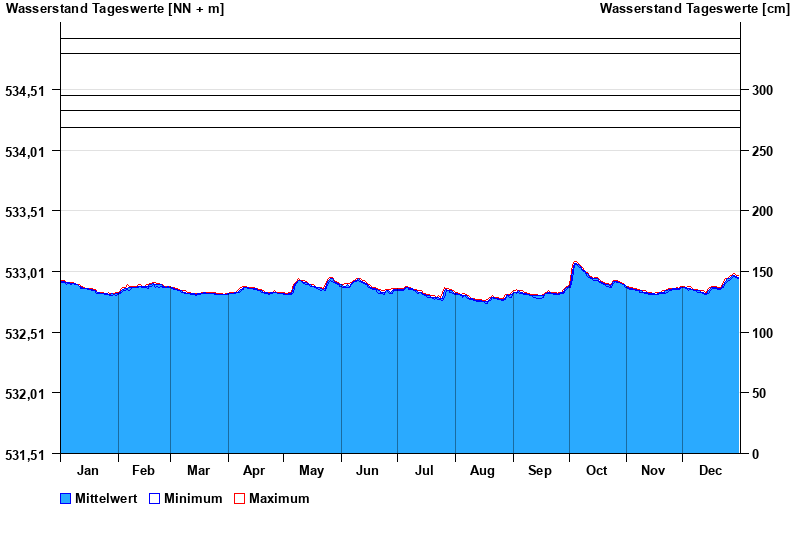
Task: Click the Aug month label
Action: 482,470
